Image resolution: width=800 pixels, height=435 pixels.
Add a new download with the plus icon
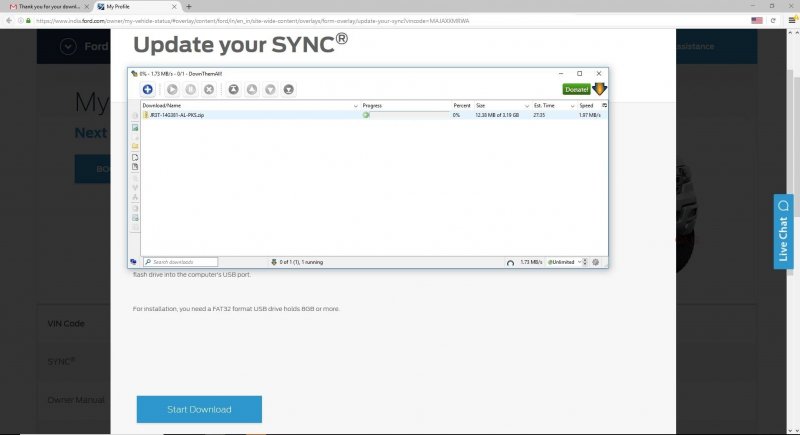(147, 89)
